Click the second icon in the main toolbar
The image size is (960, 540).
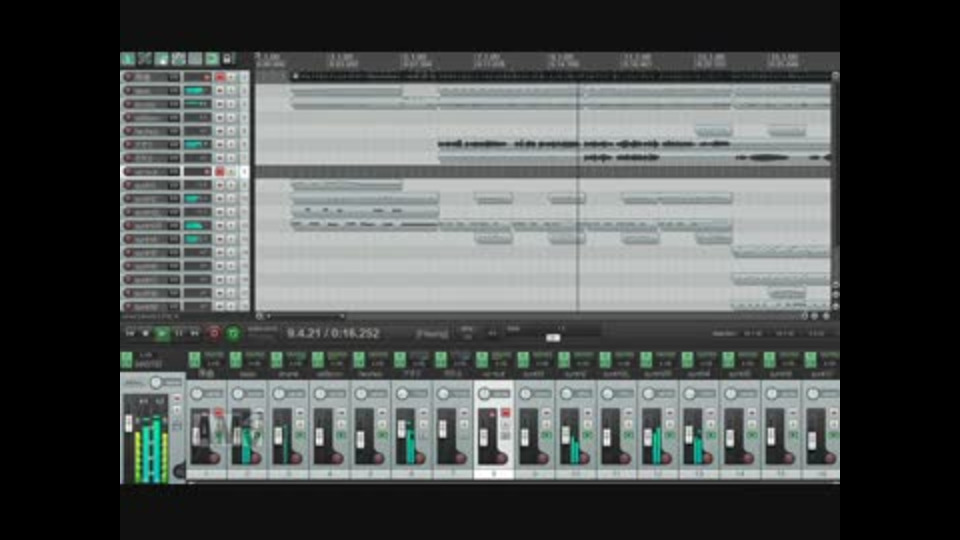(x=144, y=59)
